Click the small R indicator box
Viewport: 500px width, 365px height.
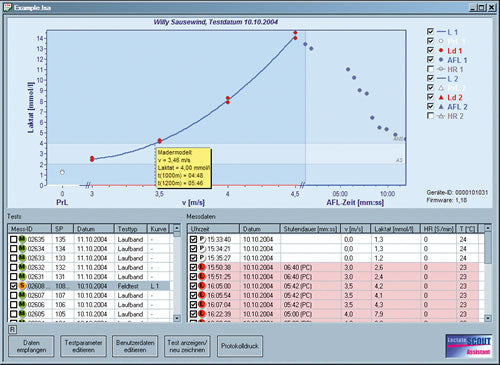click(12, 329)
